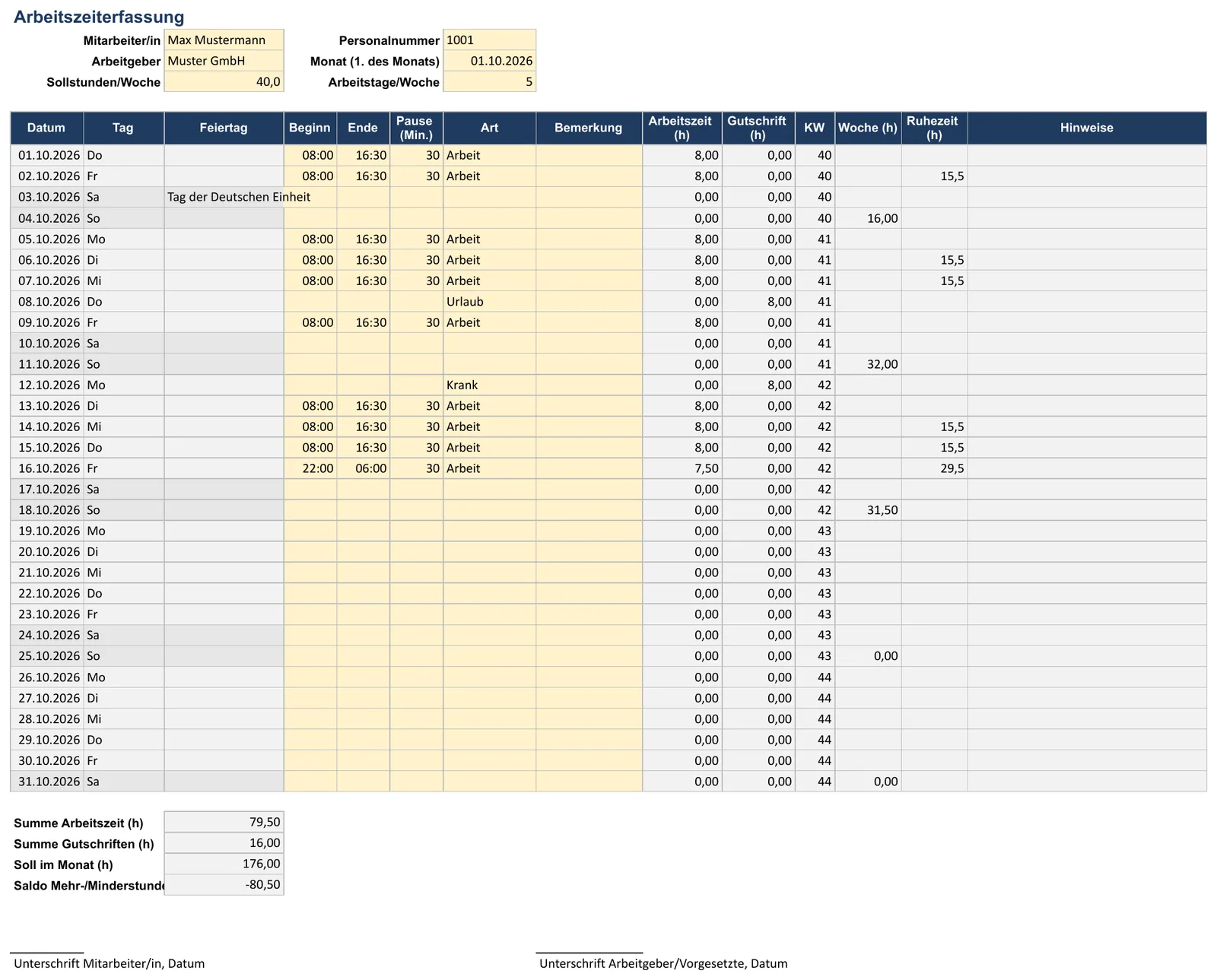The height and width of the screenshot is (980, 1217).
Task: Select the weekly total 16,00
Action: (868, 218)
